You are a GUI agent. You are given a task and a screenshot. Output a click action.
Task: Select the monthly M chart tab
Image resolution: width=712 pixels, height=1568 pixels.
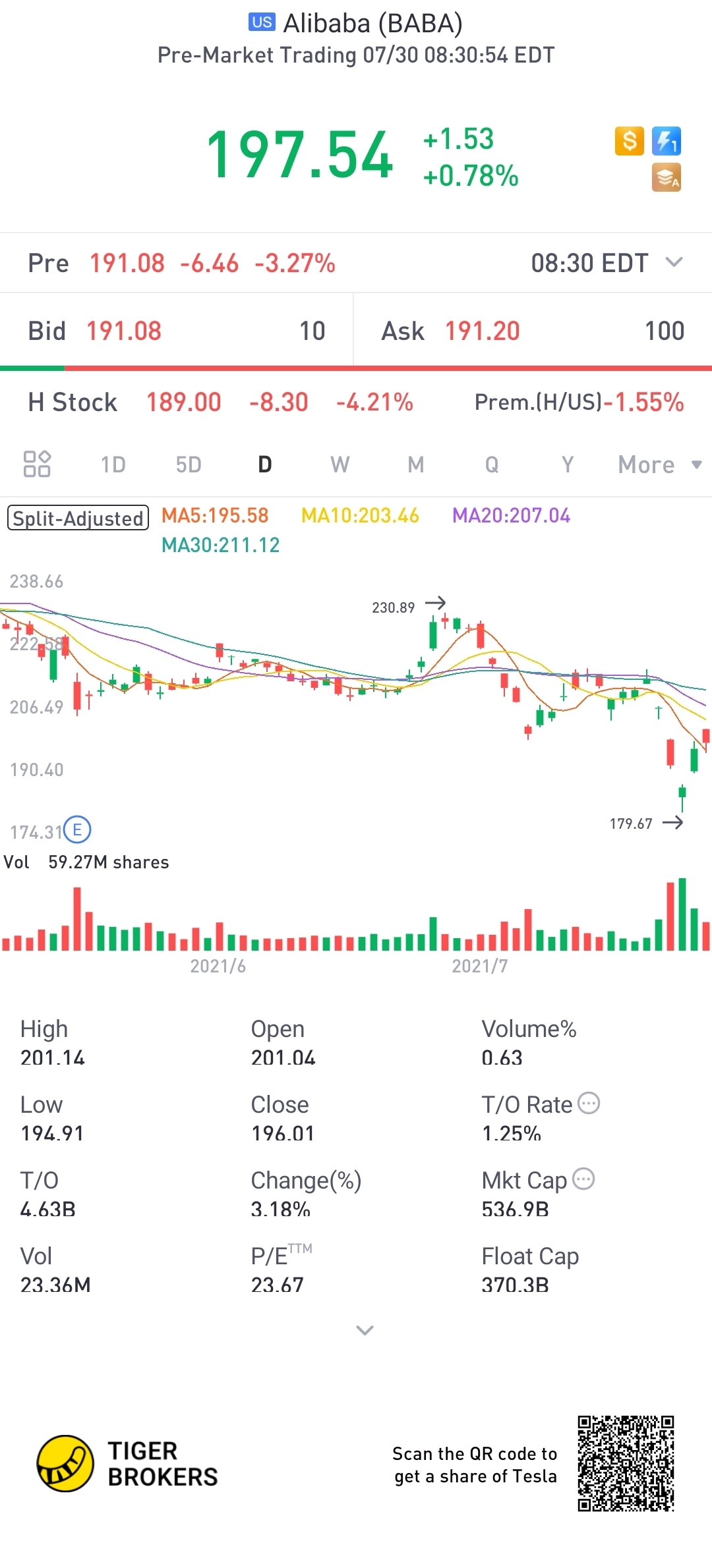tap(415, 464)
